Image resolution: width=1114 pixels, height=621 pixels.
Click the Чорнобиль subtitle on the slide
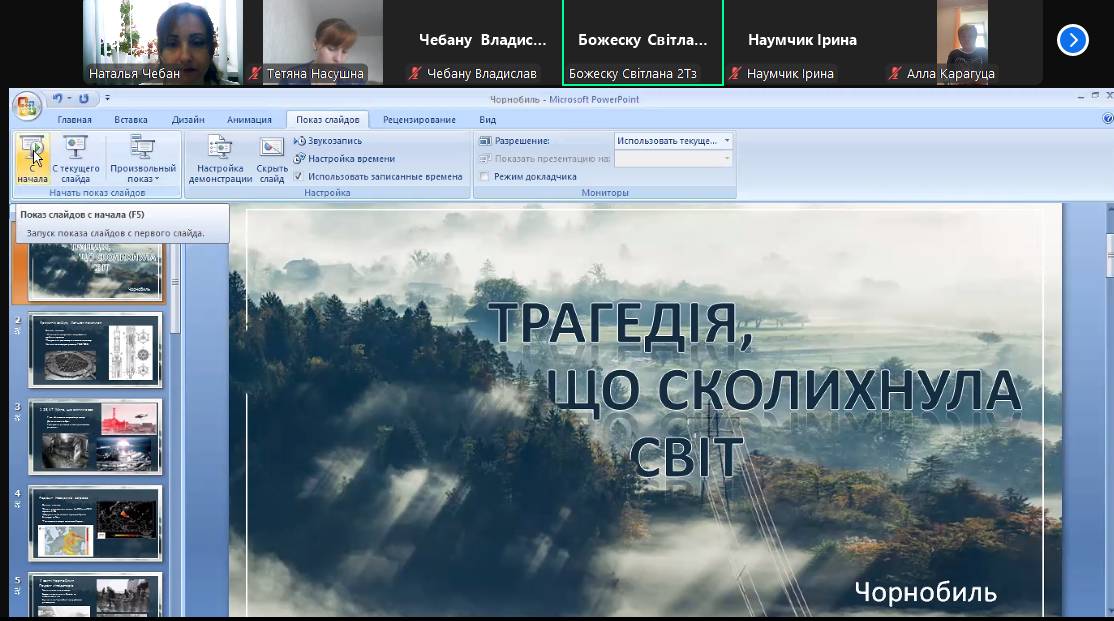925,592
